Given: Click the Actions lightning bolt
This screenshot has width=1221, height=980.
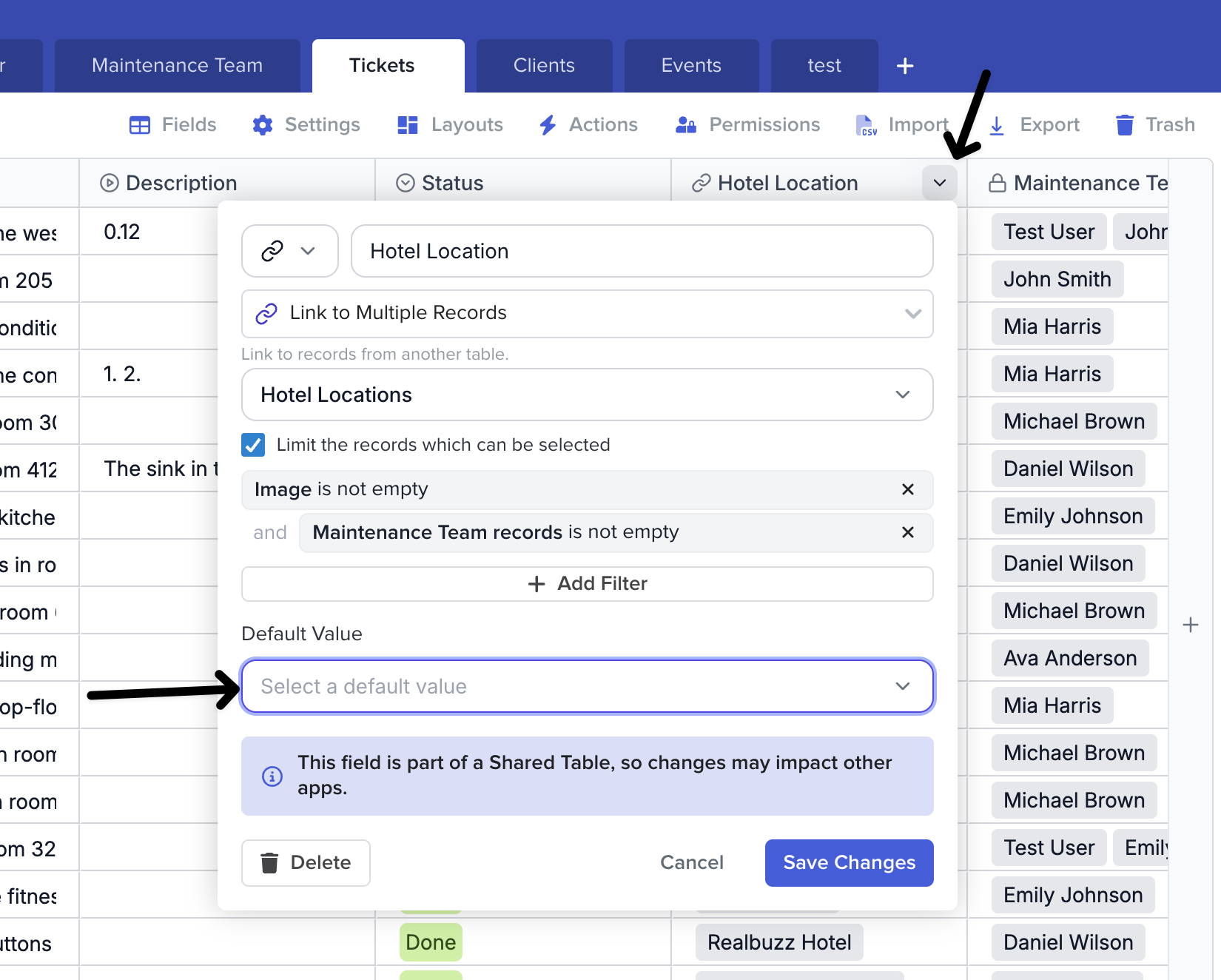Looking at the screenshot, I should (548, 125).
